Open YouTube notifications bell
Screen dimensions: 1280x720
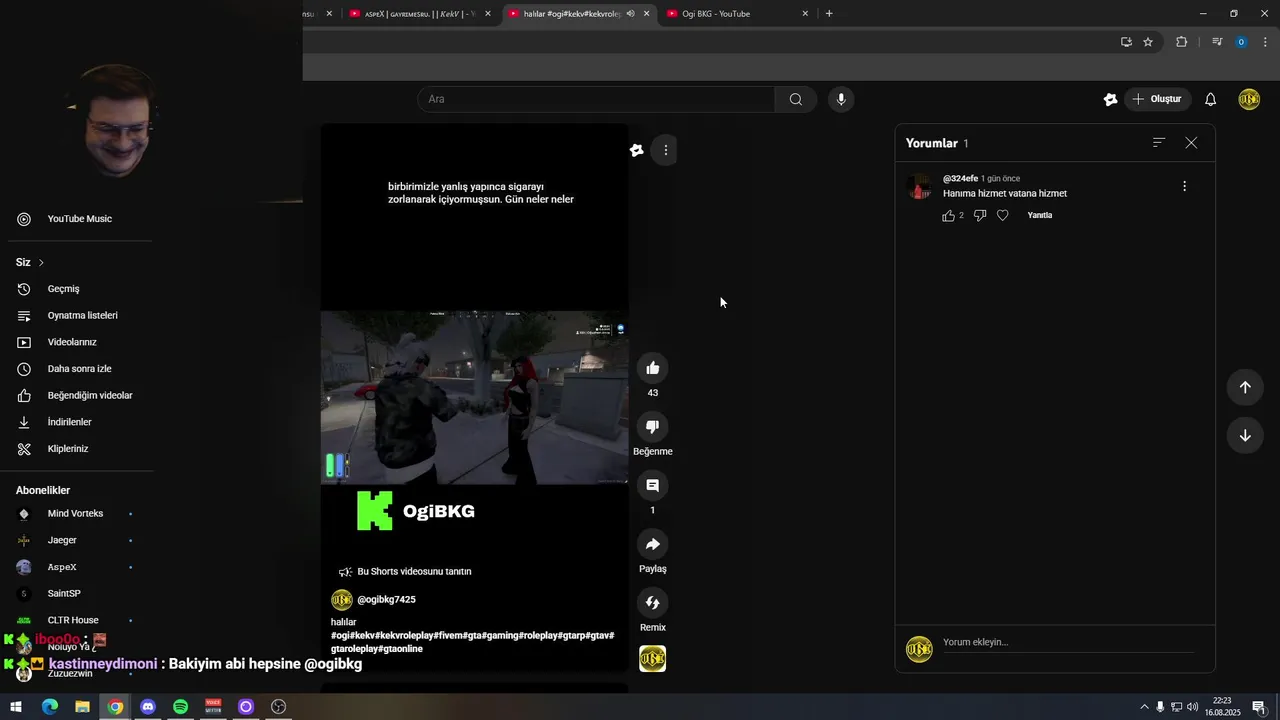pyautogui.click(x=1210, y=99)
